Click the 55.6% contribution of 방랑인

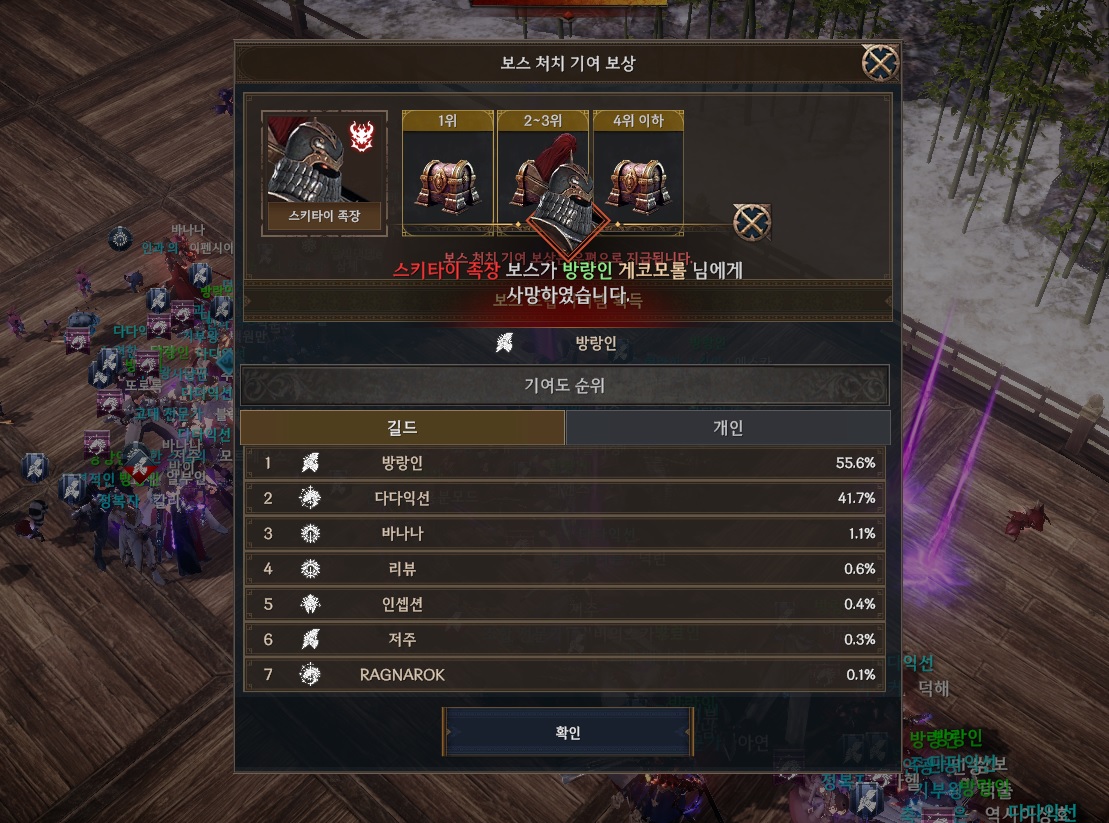tap(855, 462)
